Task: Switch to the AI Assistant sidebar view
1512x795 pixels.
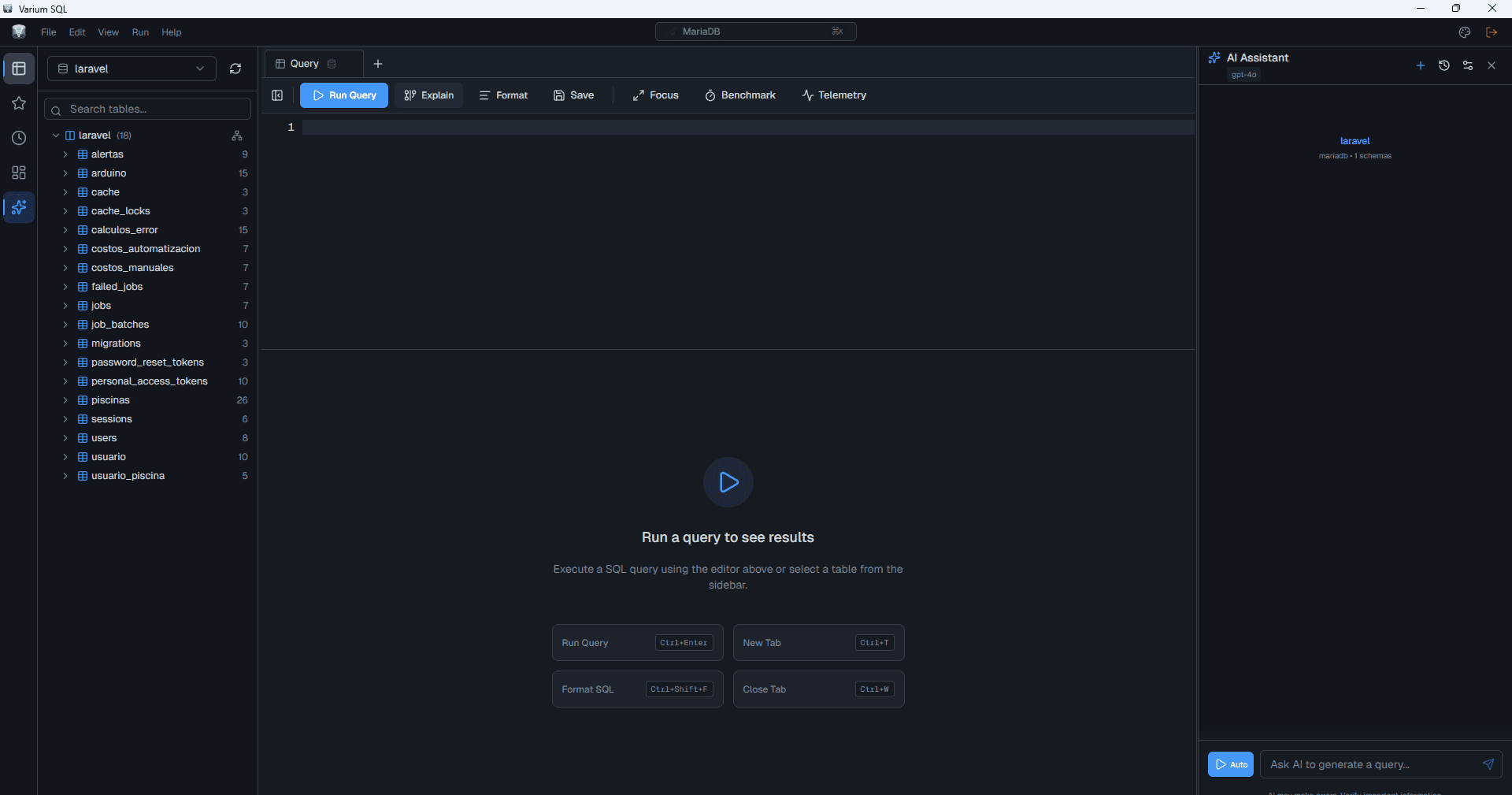Action: tap(18, 207)
